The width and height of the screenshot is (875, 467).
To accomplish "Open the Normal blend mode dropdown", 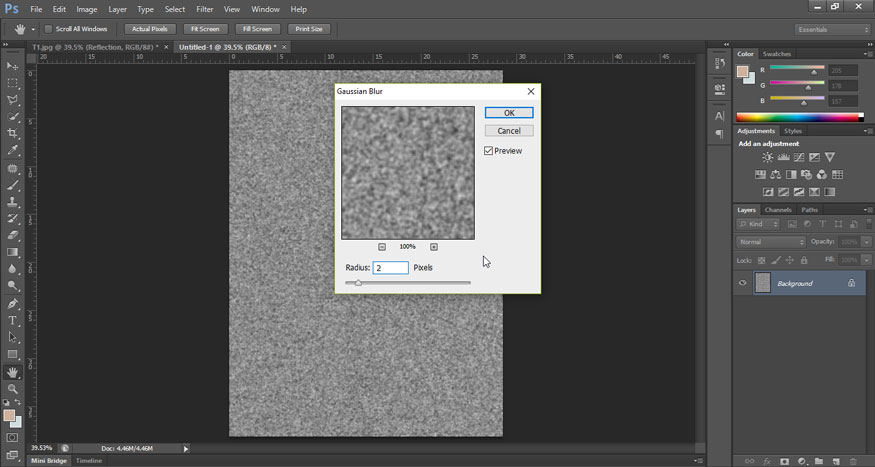I will [x=771, y=242].
